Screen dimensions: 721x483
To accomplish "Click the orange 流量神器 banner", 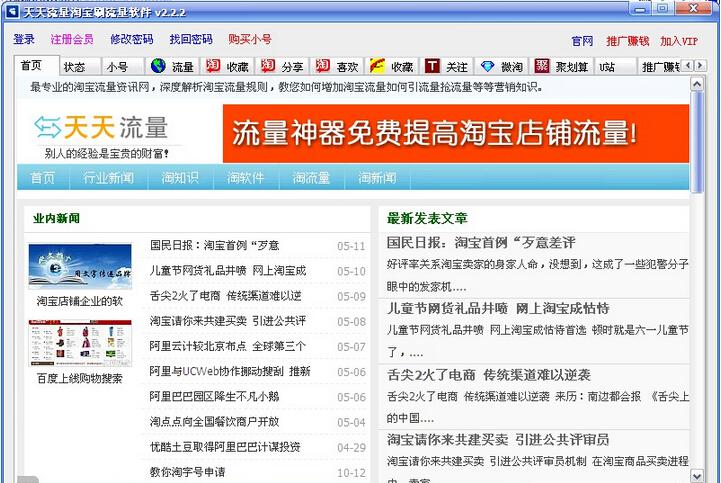I will point(456,133).
